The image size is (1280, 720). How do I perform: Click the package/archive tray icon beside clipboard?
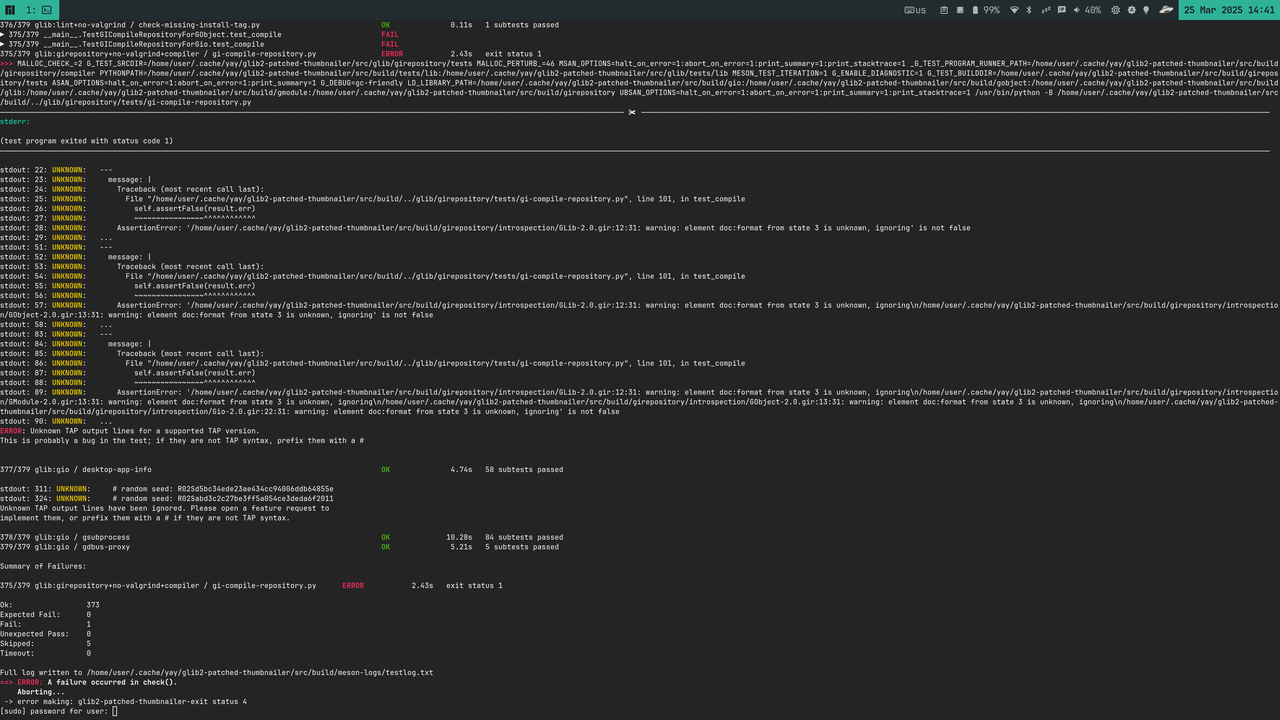tap(960, 10)
